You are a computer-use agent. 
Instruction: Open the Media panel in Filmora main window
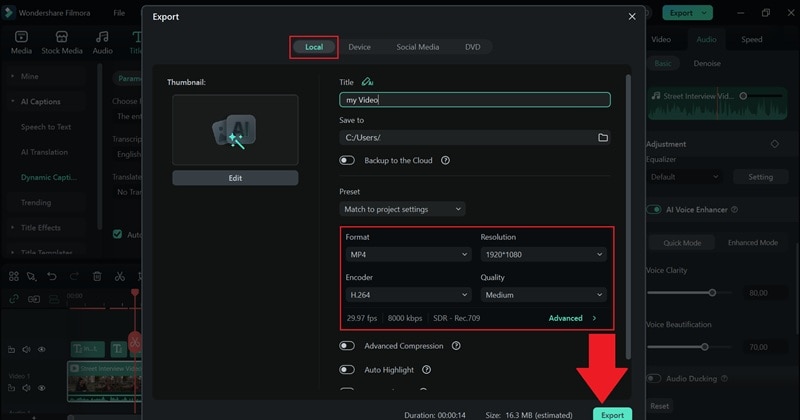21,42
